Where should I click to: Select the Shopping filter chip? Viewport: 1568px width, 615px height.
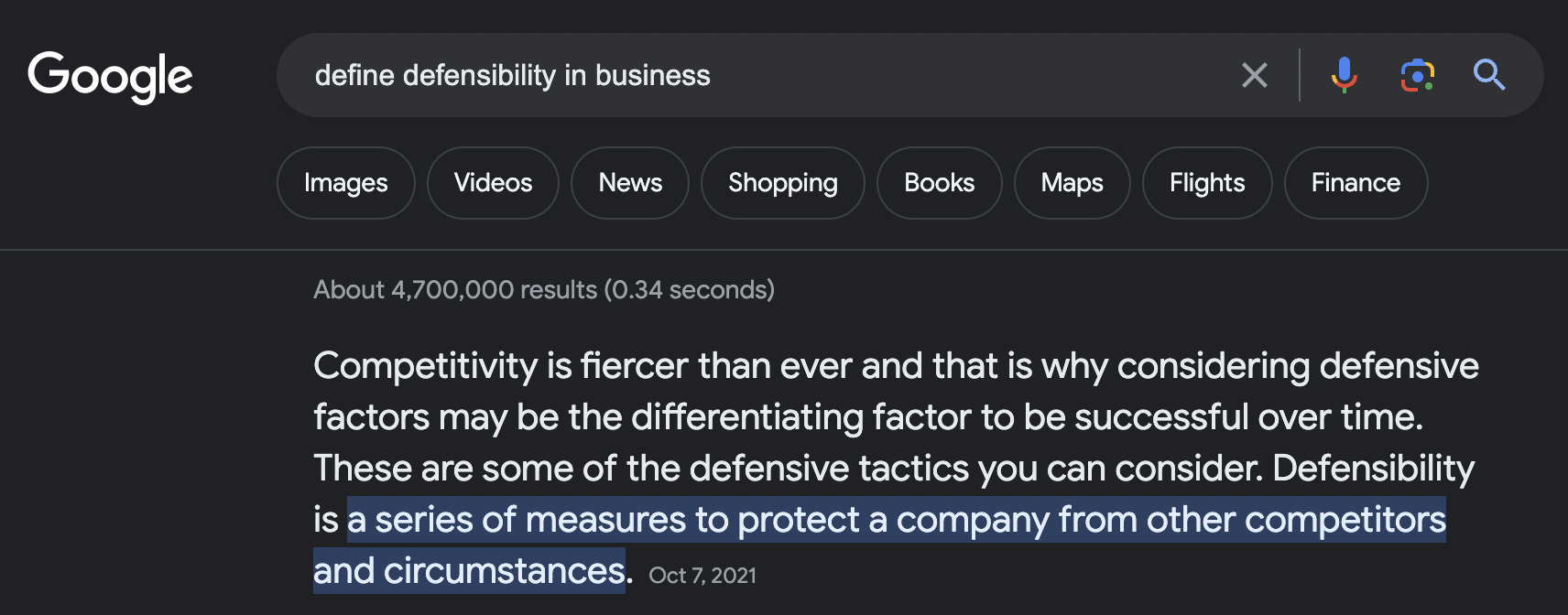coord(783,183)
